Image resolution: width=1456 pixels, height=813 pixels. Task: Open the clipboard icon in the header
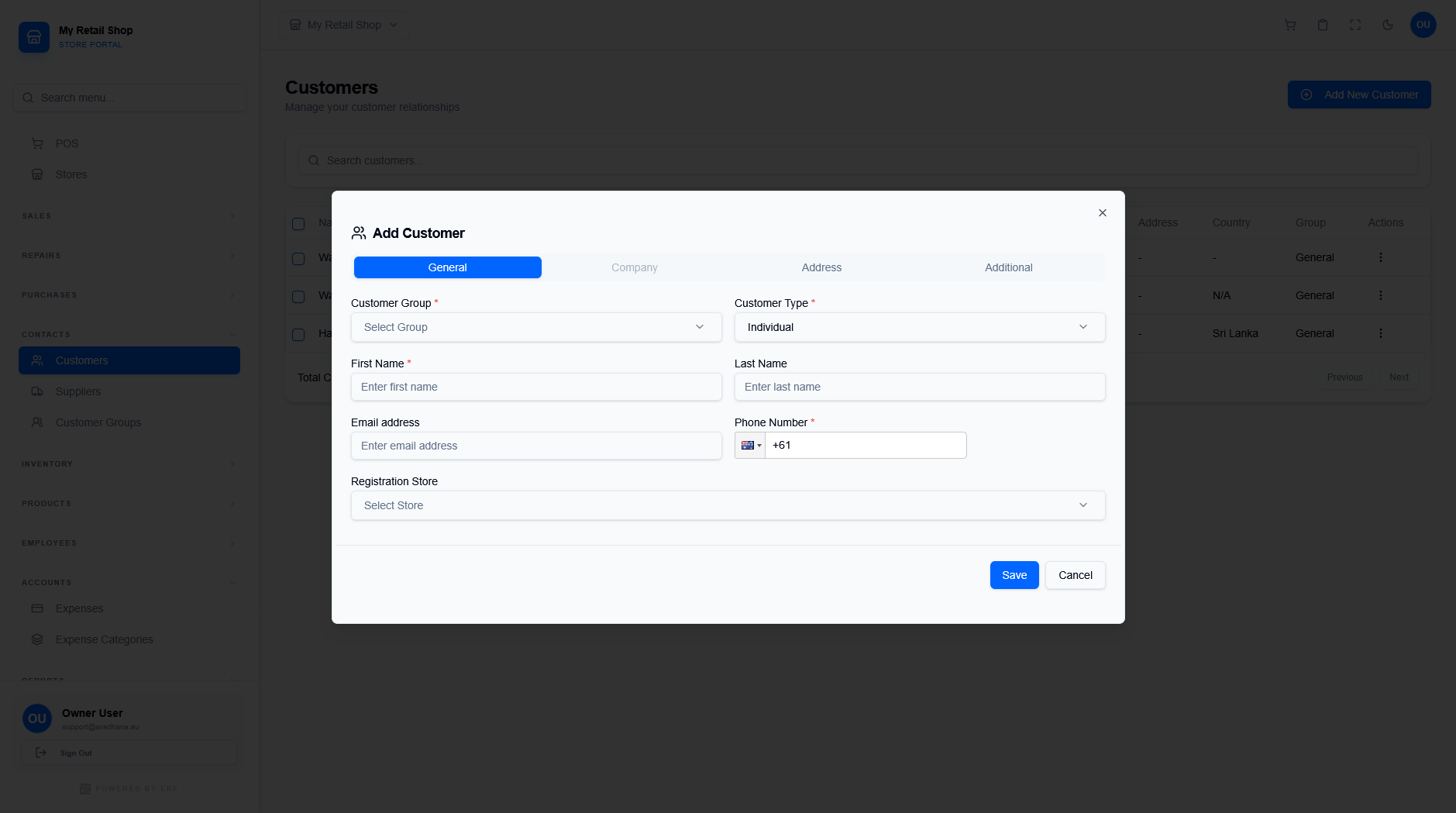point(1322,25)
